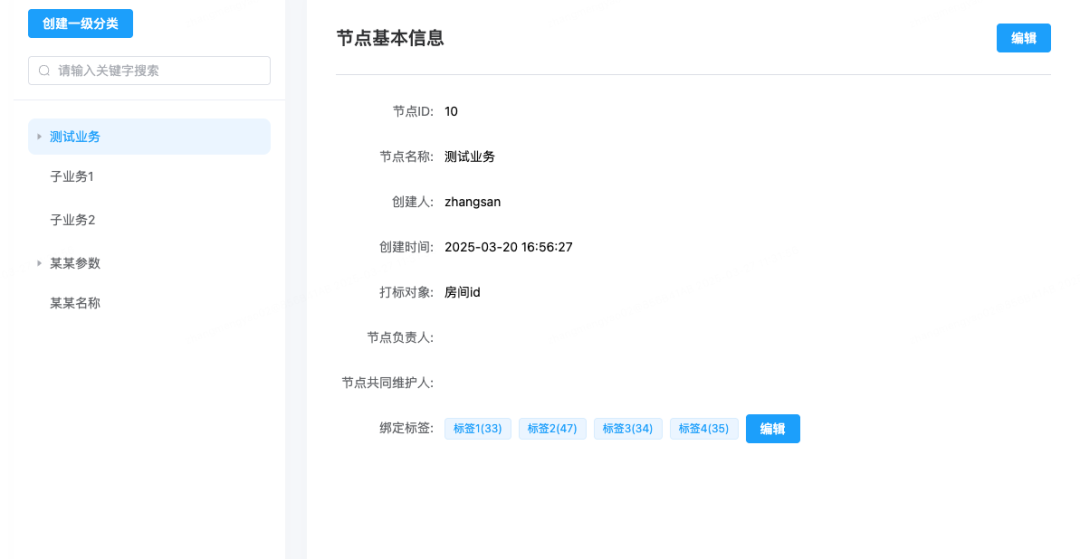The height and width of the screenshot is (559, 1080).
Task: Click the 打标对象 value 房间id
Action: tap(462, 293)
